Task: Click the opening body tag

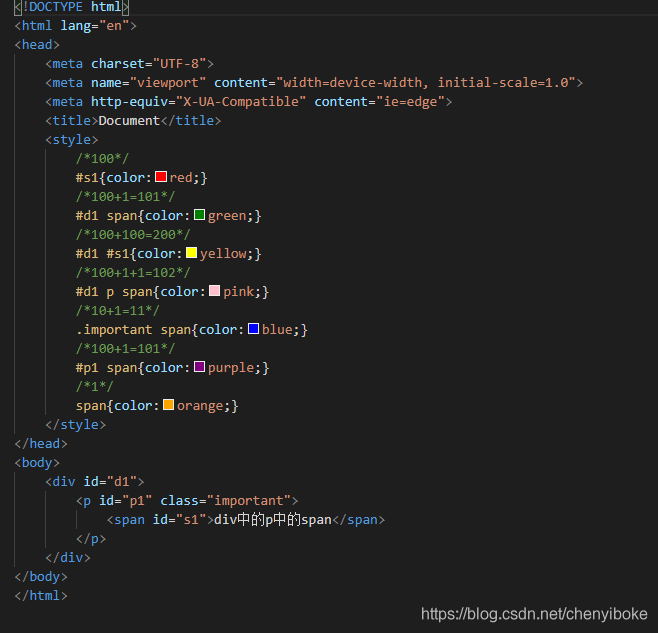Action: tap(37, 463)
